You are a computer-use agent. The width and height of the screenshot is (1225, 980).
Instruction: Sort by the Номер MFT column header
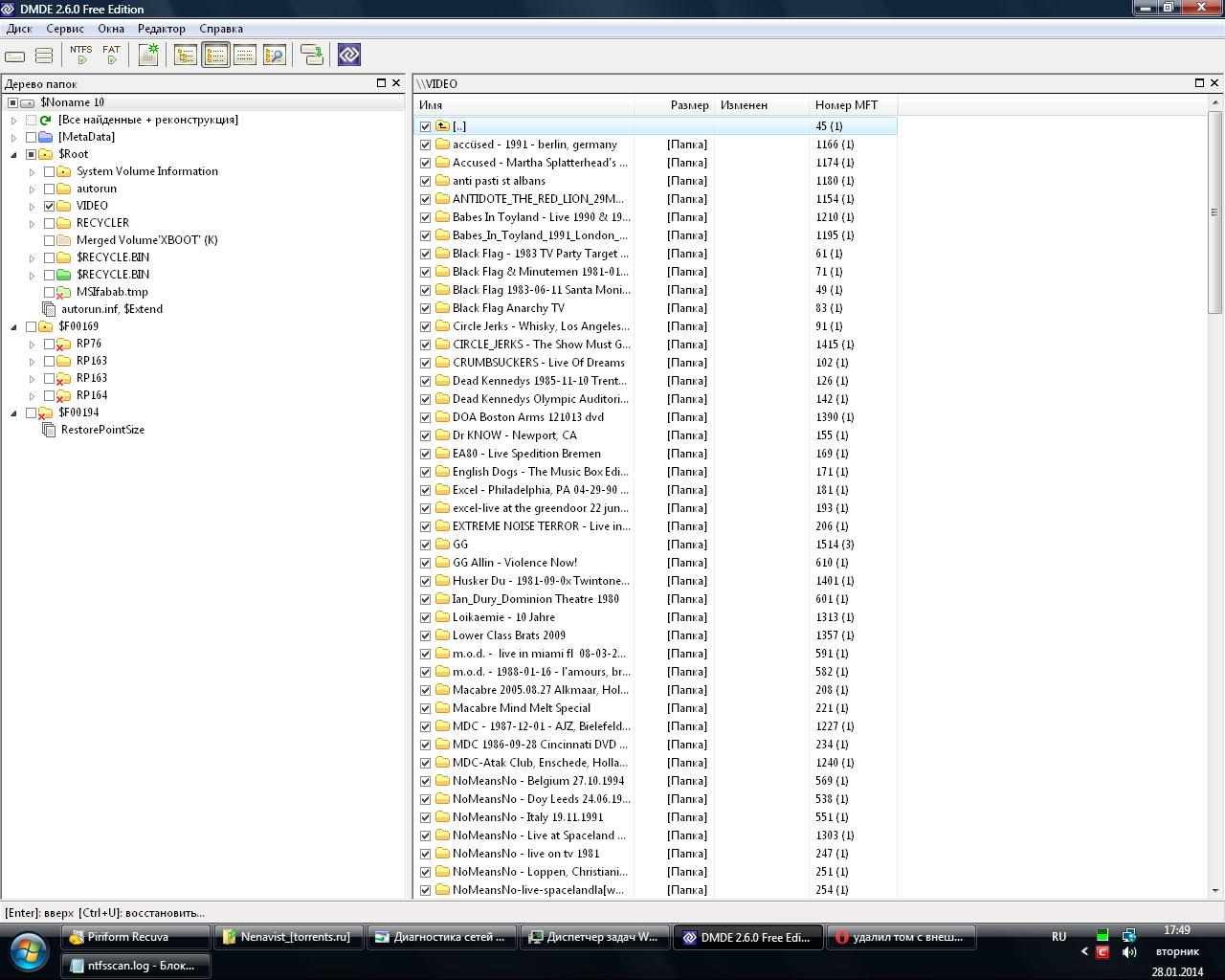point(853,105)
